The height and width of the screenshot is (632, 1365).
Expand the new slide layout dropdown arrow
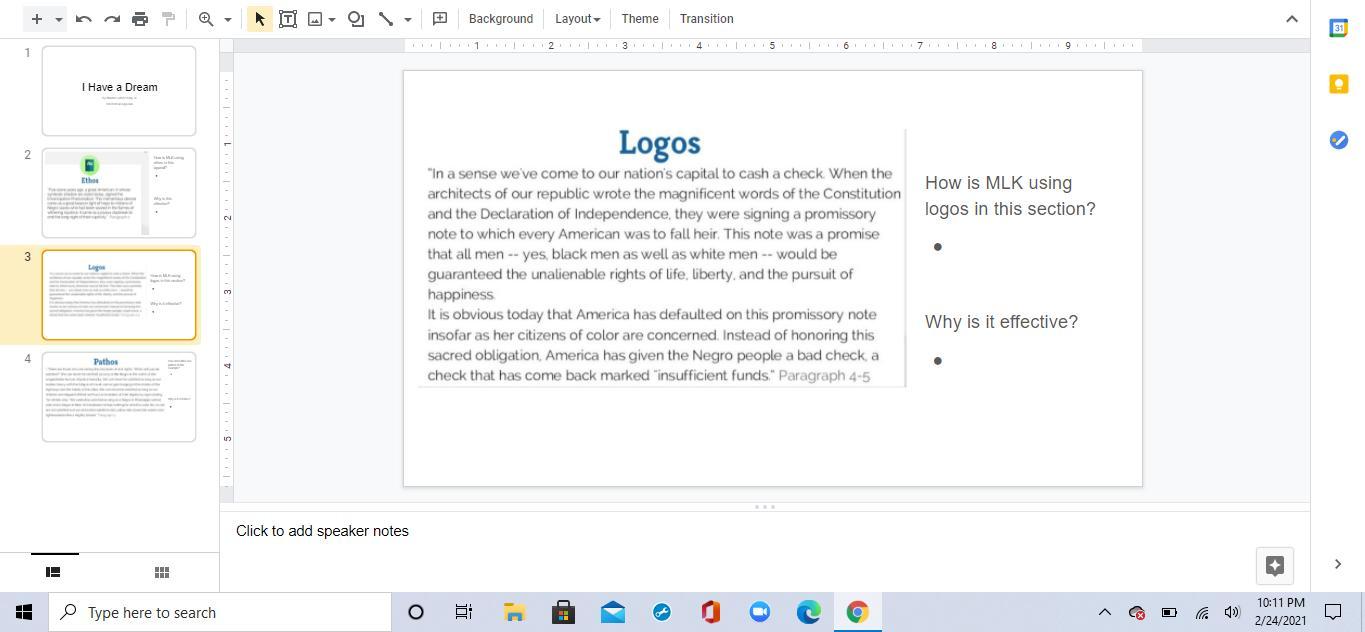tap(59, 19)
